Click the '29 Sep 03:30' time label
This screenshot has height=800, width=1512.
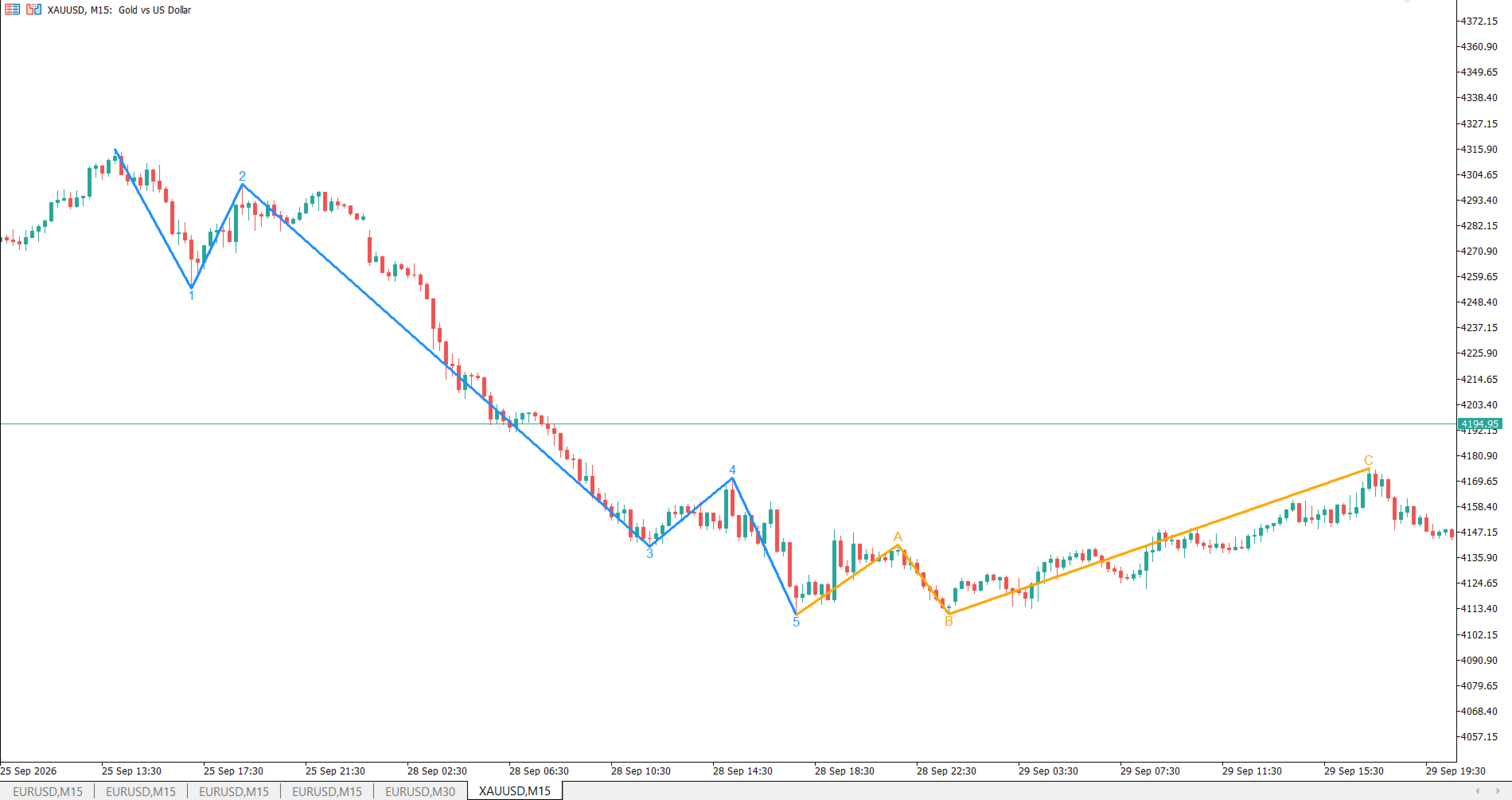pos(1048,771)
